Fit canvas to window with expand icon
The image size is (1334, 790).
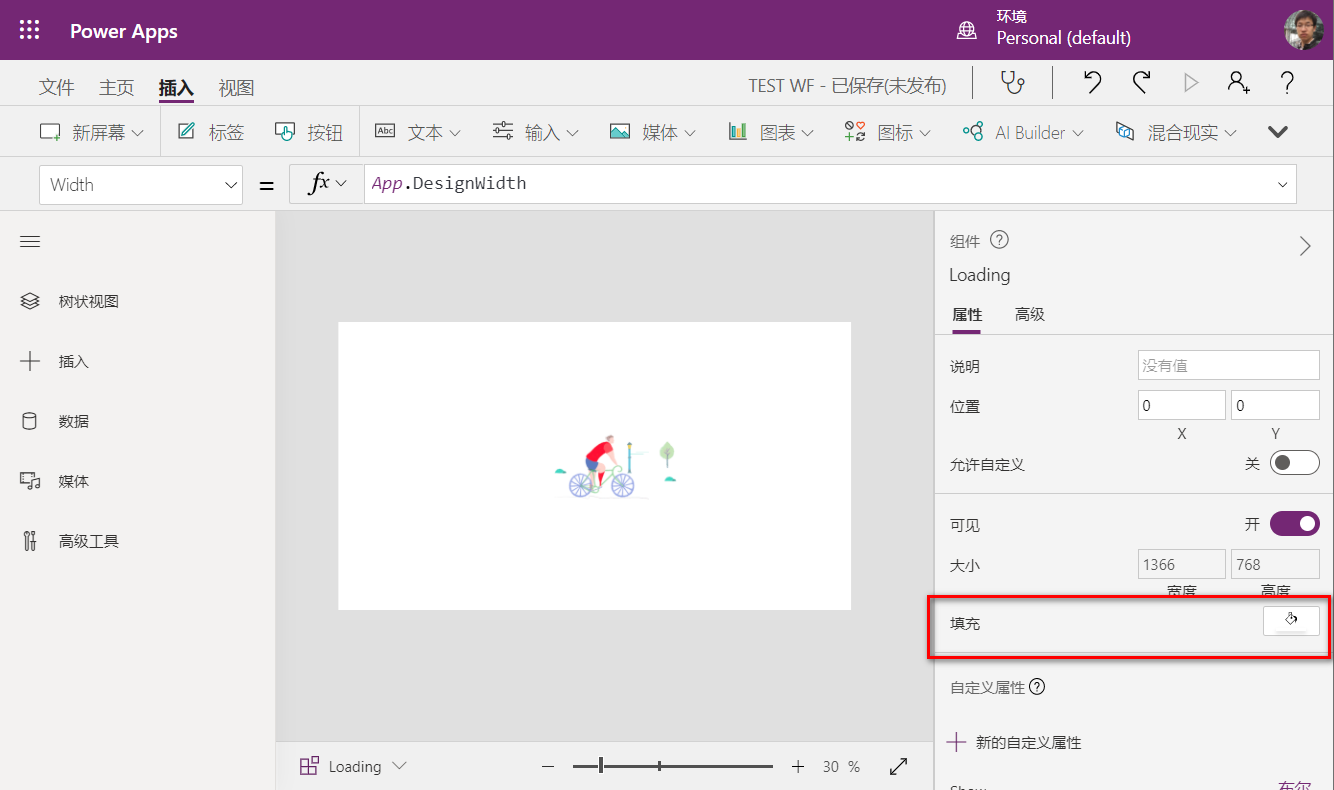tap(898, 767)
